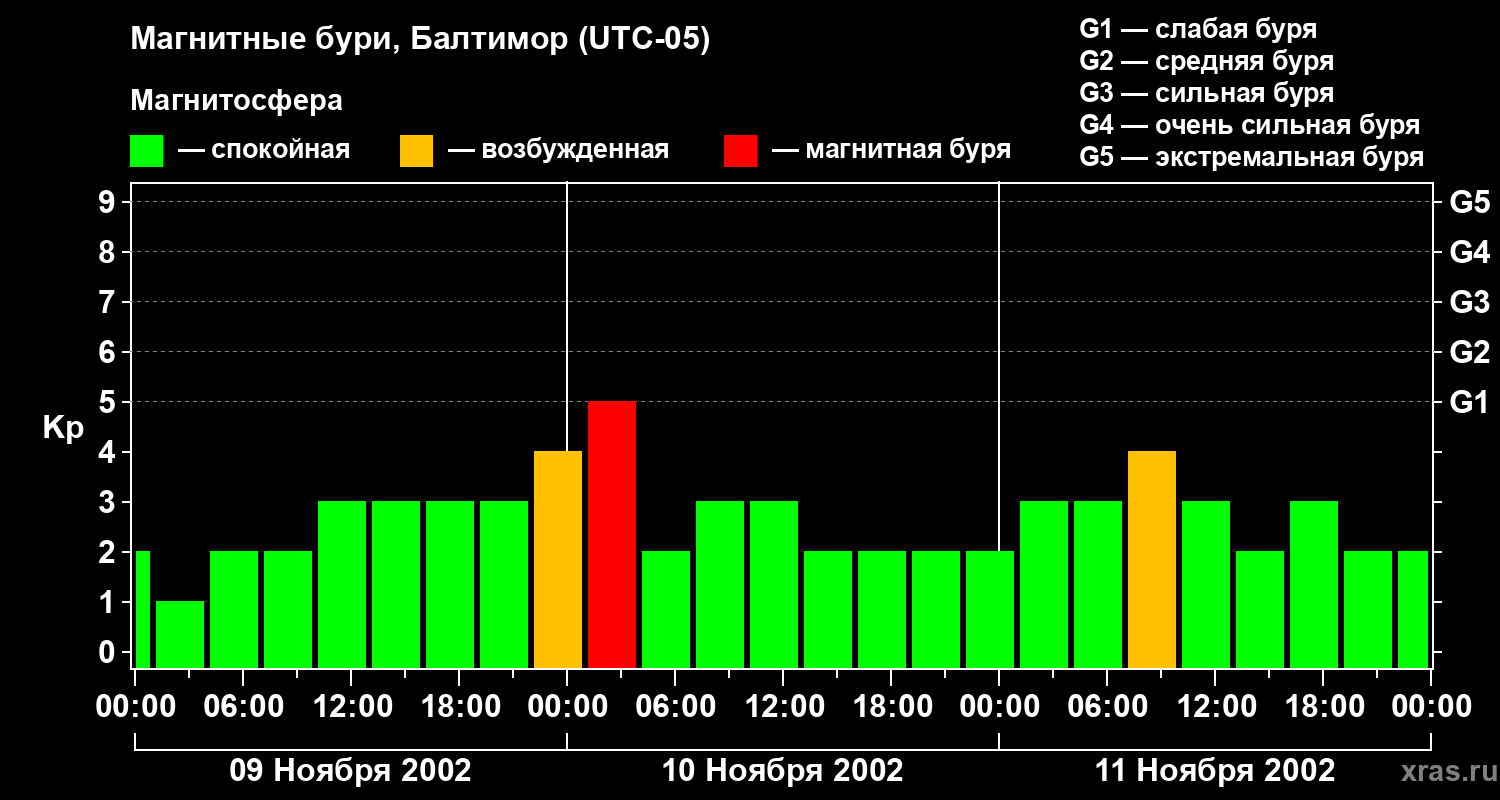Click the chart title 'Магнитные бури, Балтимор (UTC-05)'
Screen dimensions: 1500x800
coord(420,40)
